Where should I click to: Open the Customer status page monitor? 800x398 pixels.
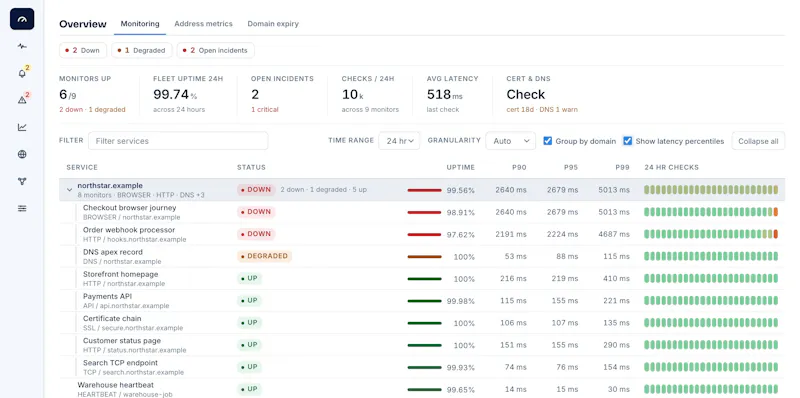pyautogui.click(x=122, y=341)
